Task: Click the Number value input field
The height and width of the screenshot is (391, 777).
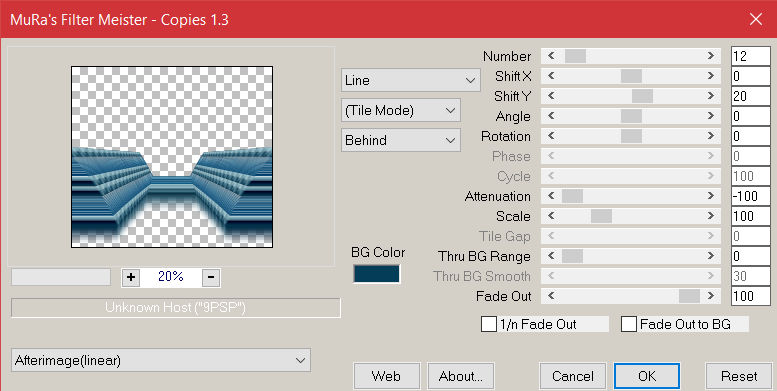Action: (750, 56)
